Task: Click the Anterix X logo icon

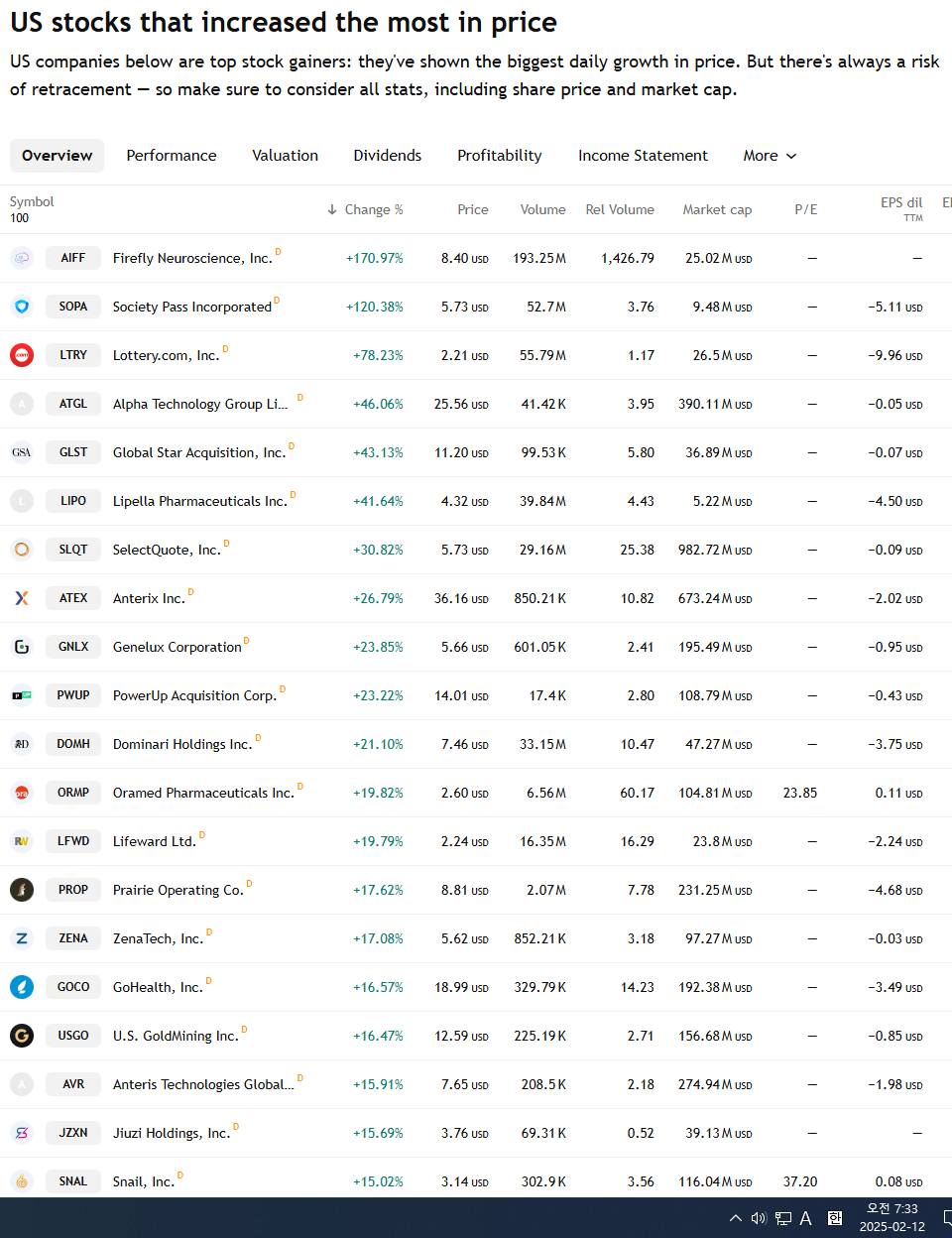Action: click(22, 598)
